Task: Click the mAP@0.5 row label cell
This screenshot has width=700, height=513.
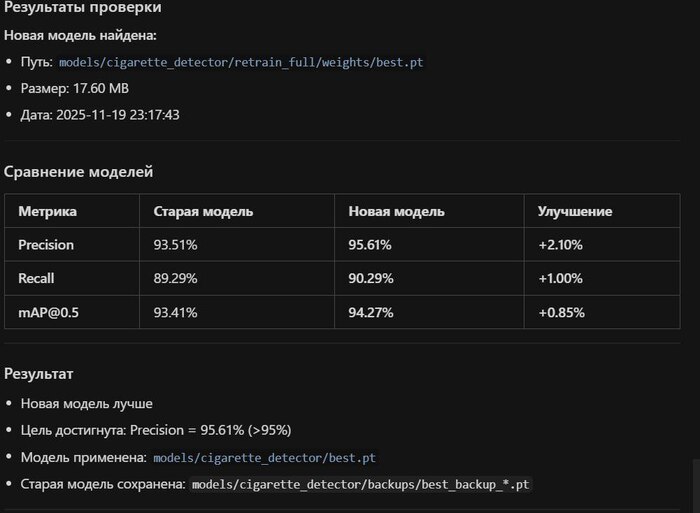Action: (x=48, y=312)
